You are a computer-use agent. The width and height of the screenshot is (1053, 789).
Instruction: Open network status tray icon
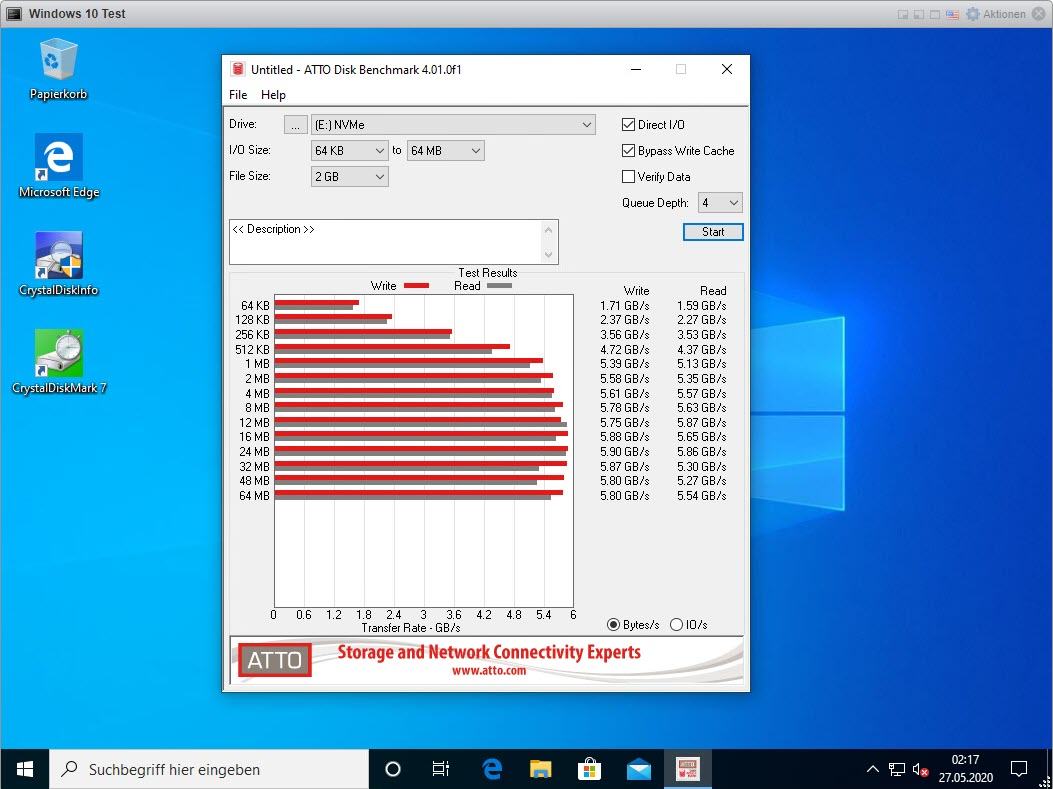click(x=897, y=770)
